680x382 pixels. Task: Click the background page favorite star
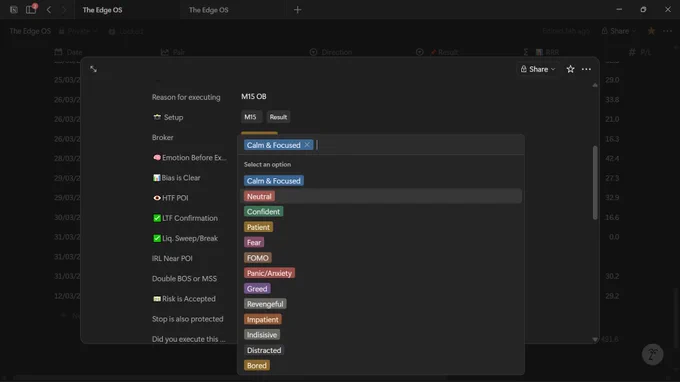coord(651,31)
